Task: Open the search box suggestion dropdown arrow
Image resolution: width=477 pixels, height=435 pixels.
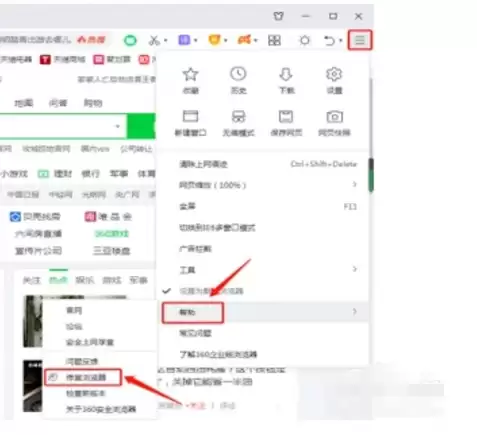Action: (117, 126)
